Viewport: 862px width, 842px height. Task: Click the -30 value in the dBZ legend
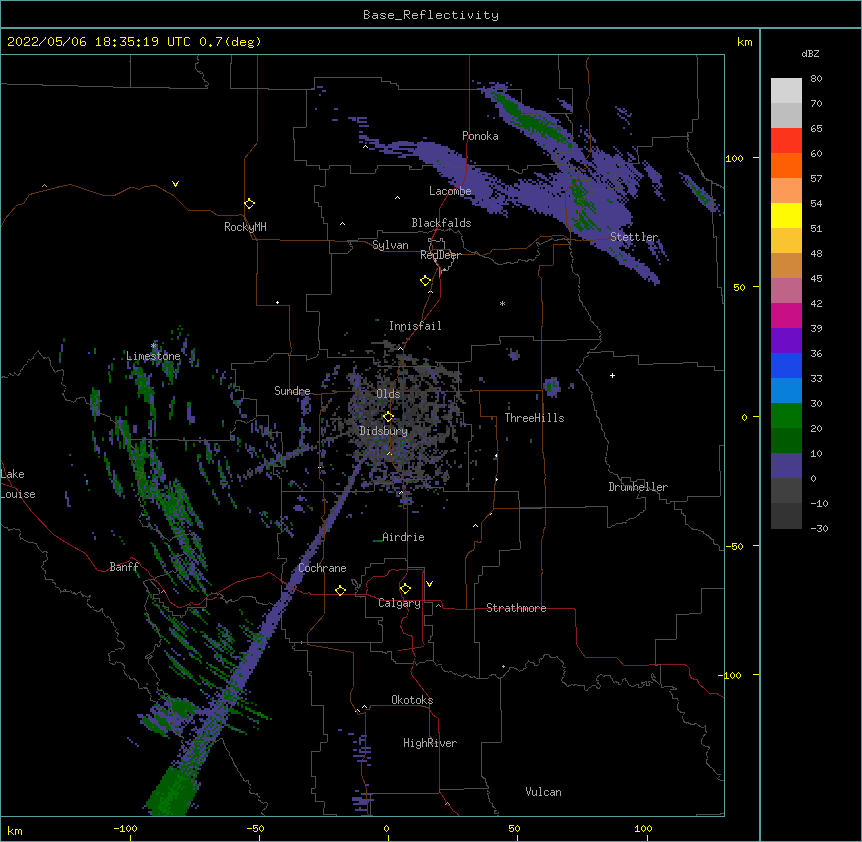819,528
